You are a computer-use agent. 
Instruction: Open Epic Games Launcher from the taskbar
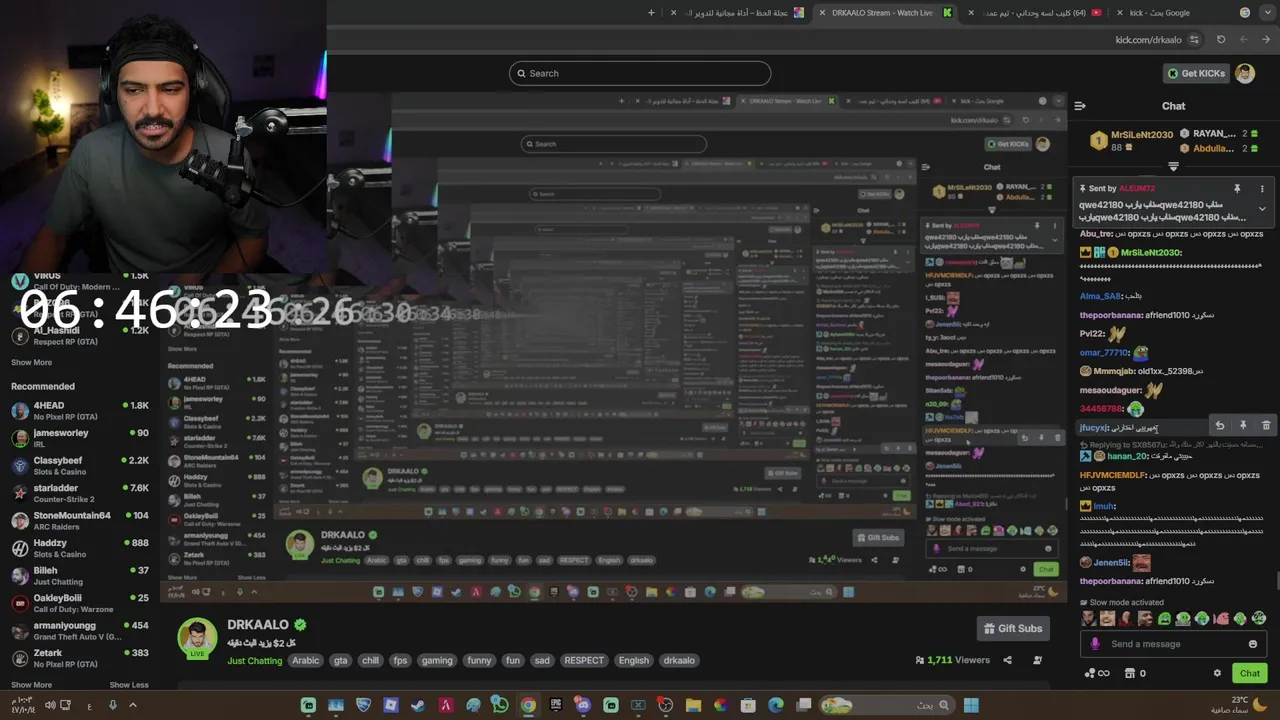pyautogui.click(x=555, y=705)
